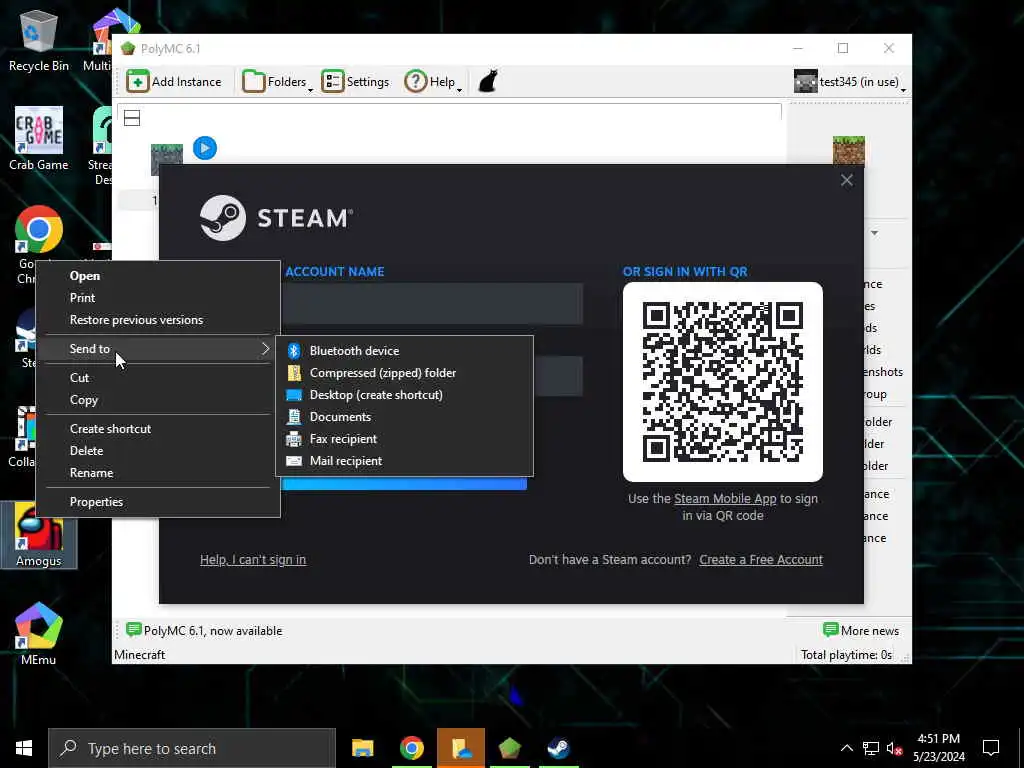The height and width of the screenshot is (768, 1024).
Task: Send to Fax recipient
Action: click(x=405, y=439)
